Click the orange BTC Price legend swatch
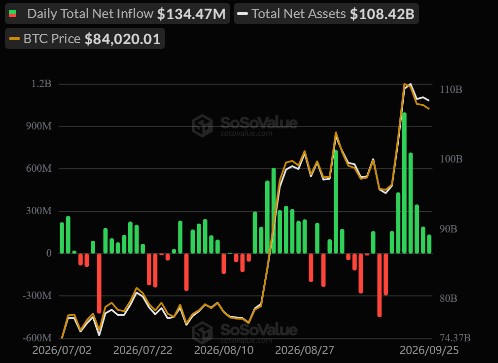The height and width of the screenshot is (363, 498). [14, 39]
